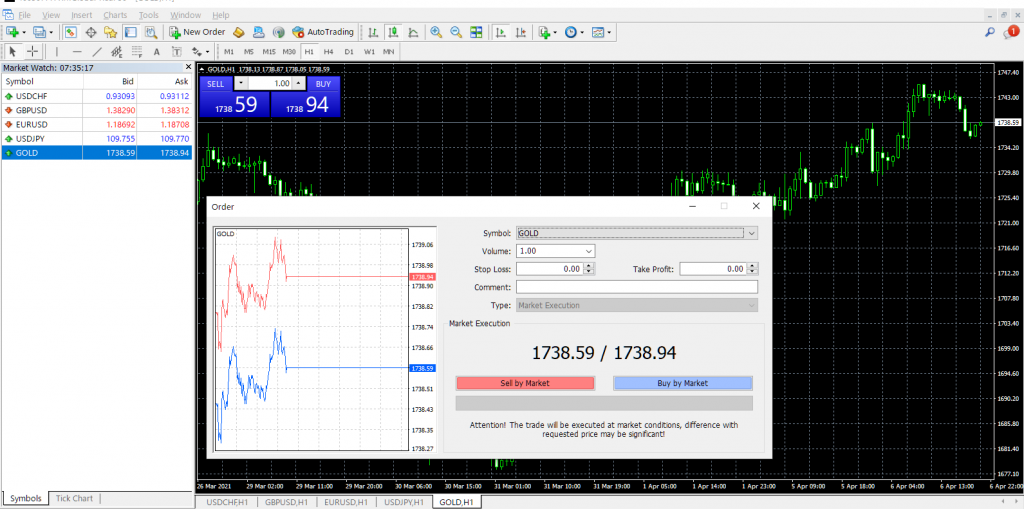The image size is (1024, 509).
Task: Click the signals globe icon in toolbar
Action: coord(278,31)
